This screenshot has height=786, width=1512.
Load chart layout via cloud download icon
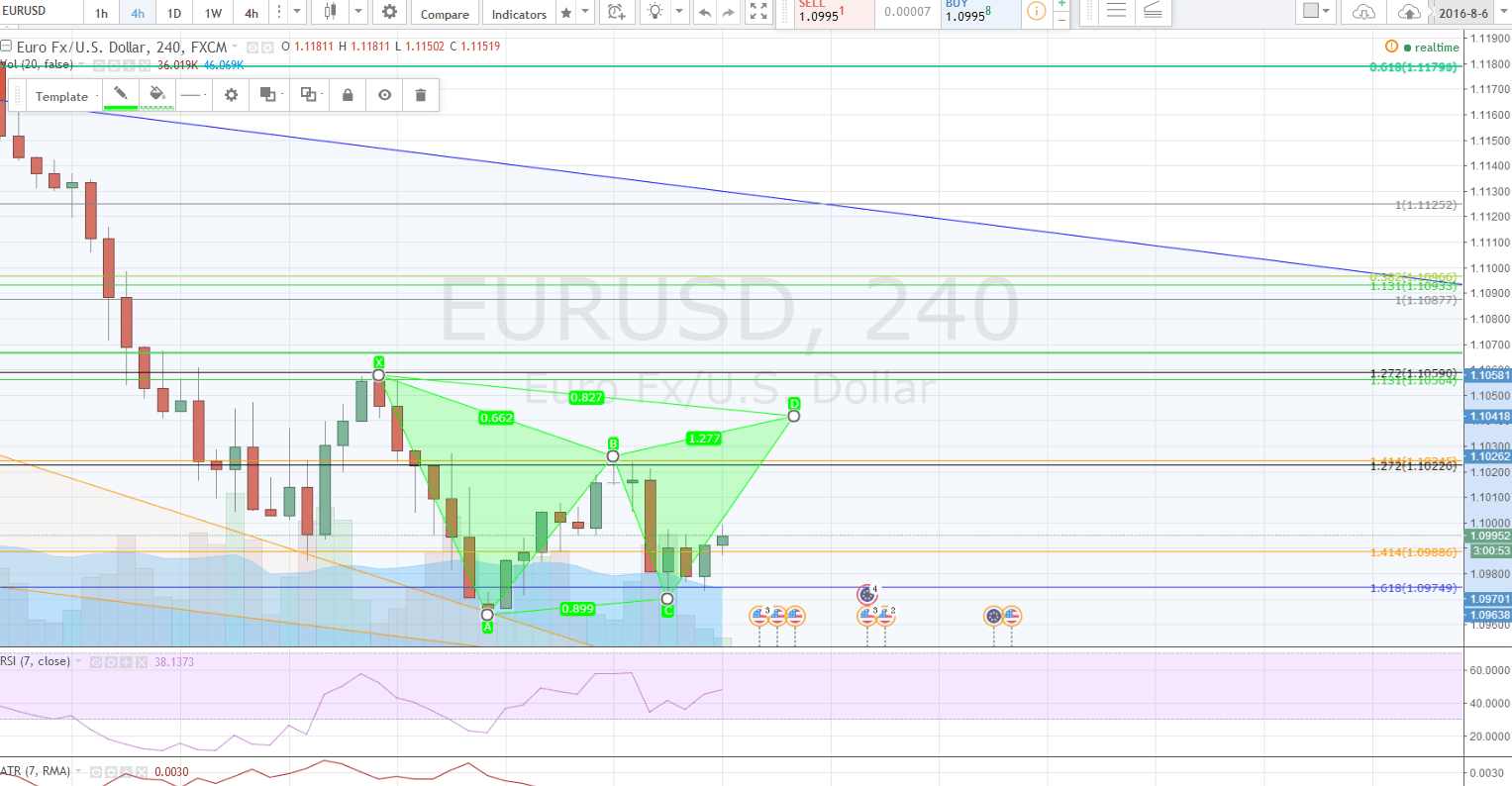[1363, 12]
